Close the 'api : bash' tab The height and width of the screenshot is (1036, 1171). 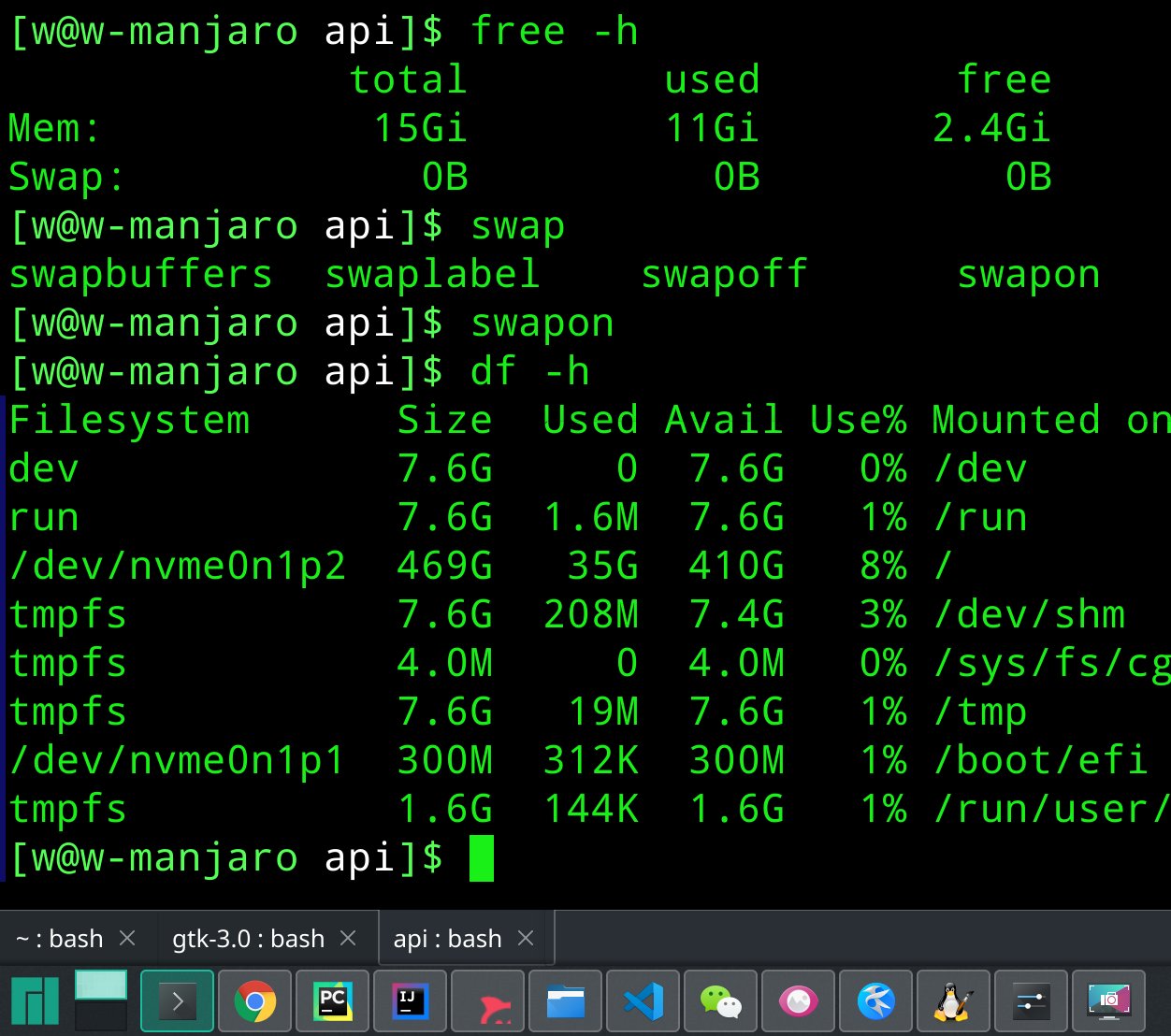[x=526, y=938]
